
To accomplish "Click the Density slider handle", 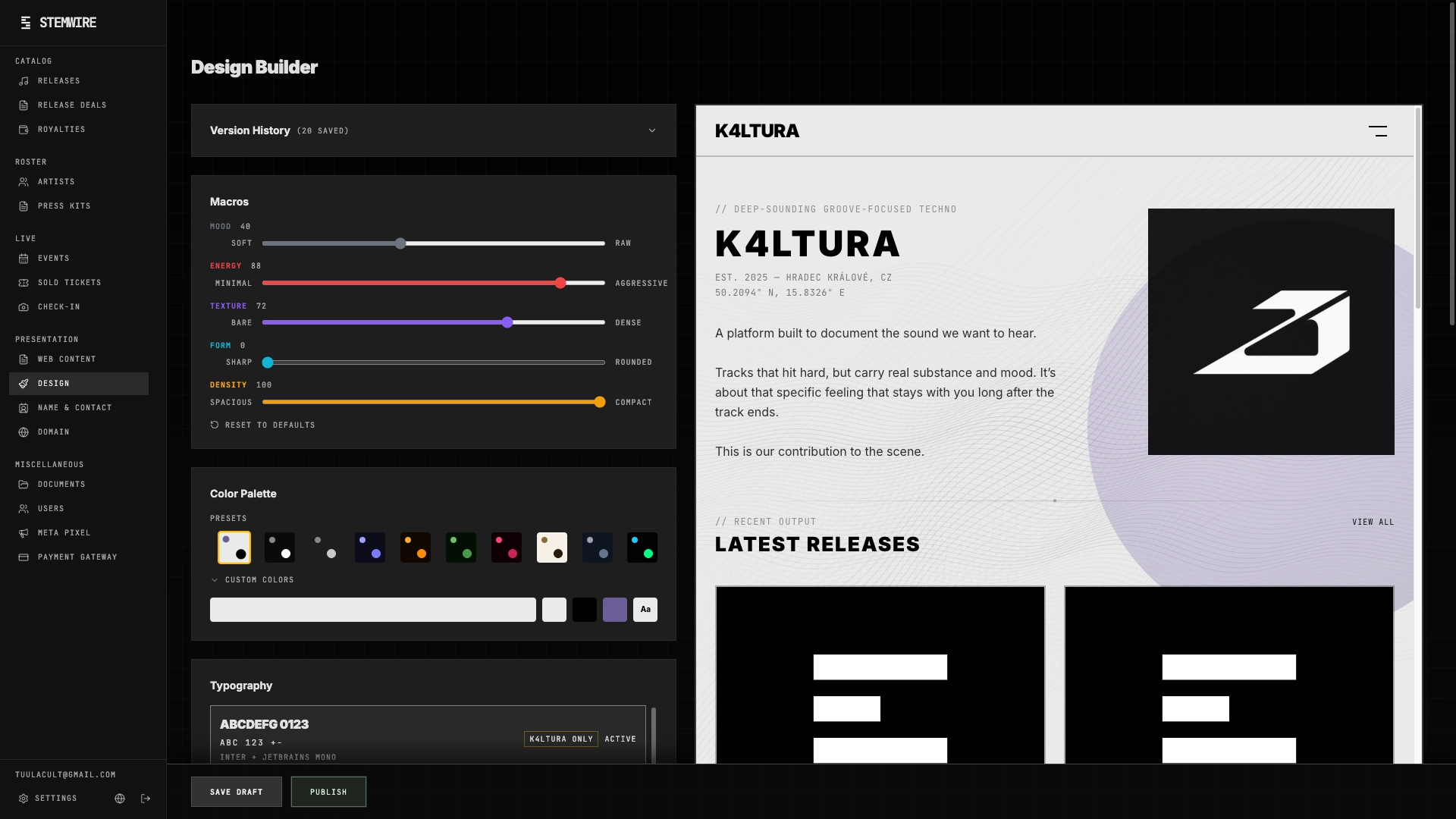I will tap(600, 402).
